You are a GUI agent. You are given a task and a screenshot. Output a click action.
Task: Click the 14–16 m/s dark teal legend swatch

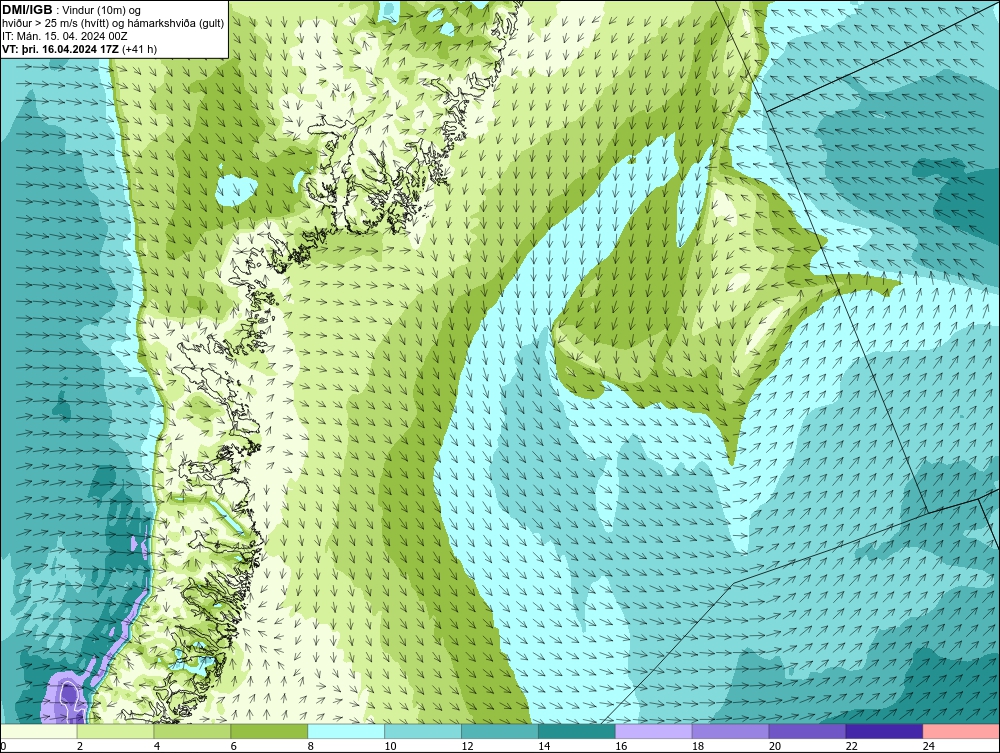click(577, 731)
